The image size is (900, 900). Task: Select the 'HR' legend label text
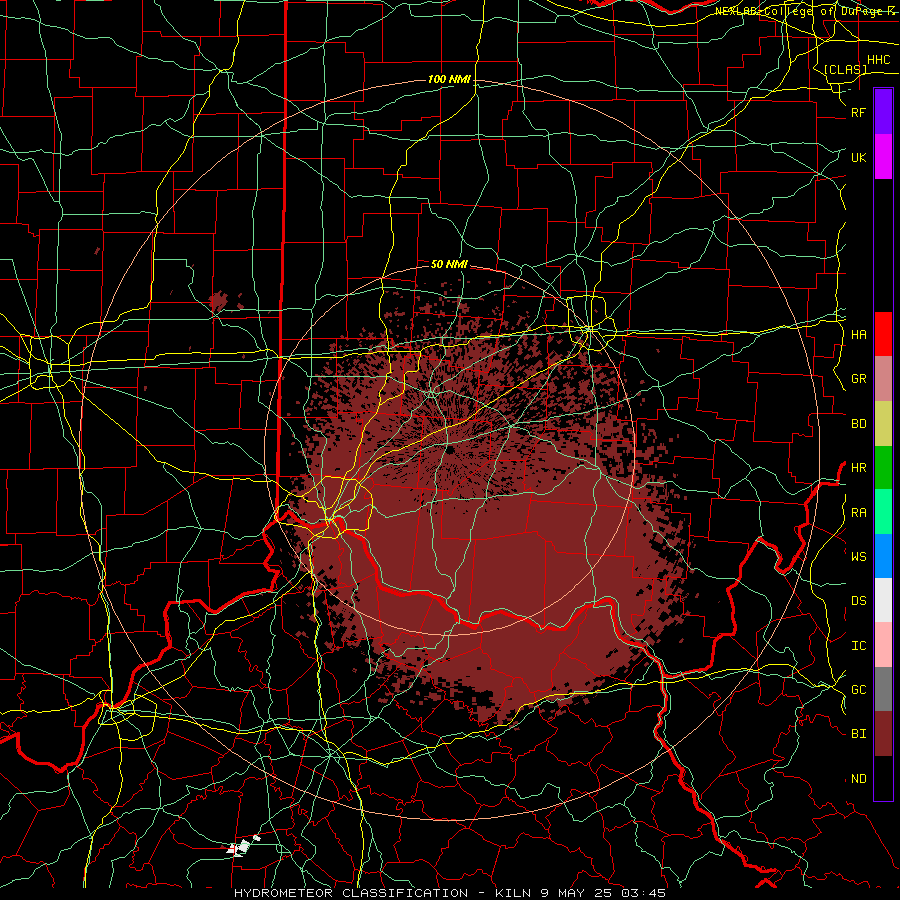coord(858,468)
